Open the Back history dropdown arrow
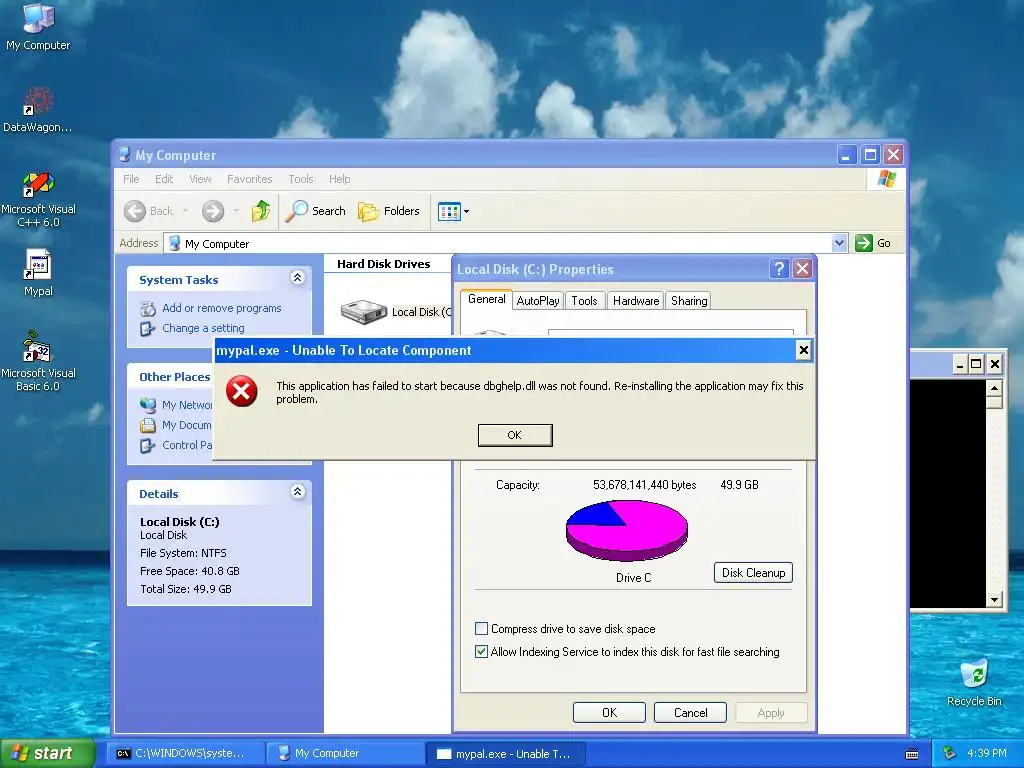1024x768 pixels. pos(185,211)
